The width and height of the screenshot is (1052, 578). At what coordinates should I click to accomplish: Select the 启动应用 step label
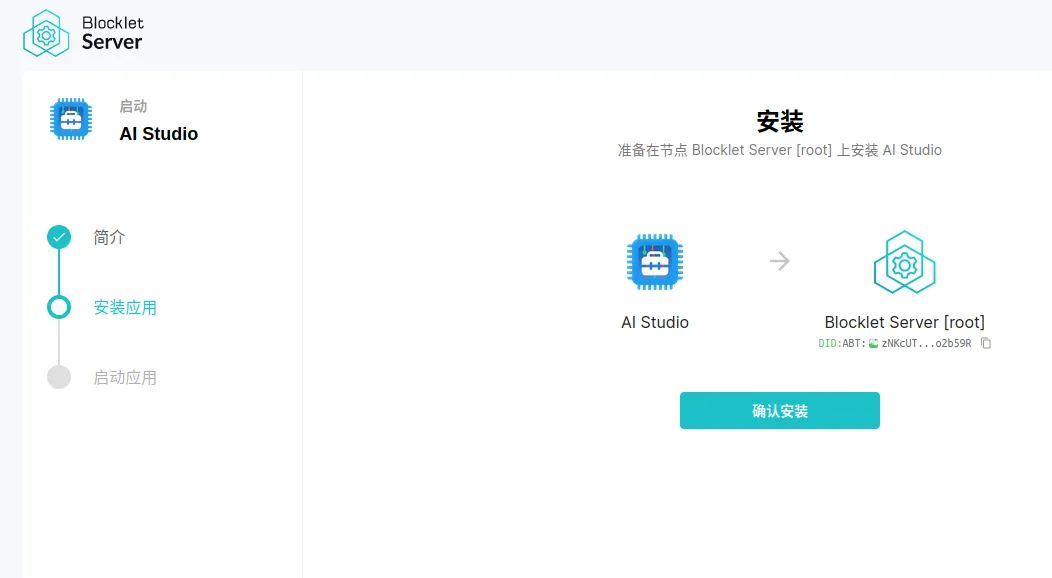(125, 378)
